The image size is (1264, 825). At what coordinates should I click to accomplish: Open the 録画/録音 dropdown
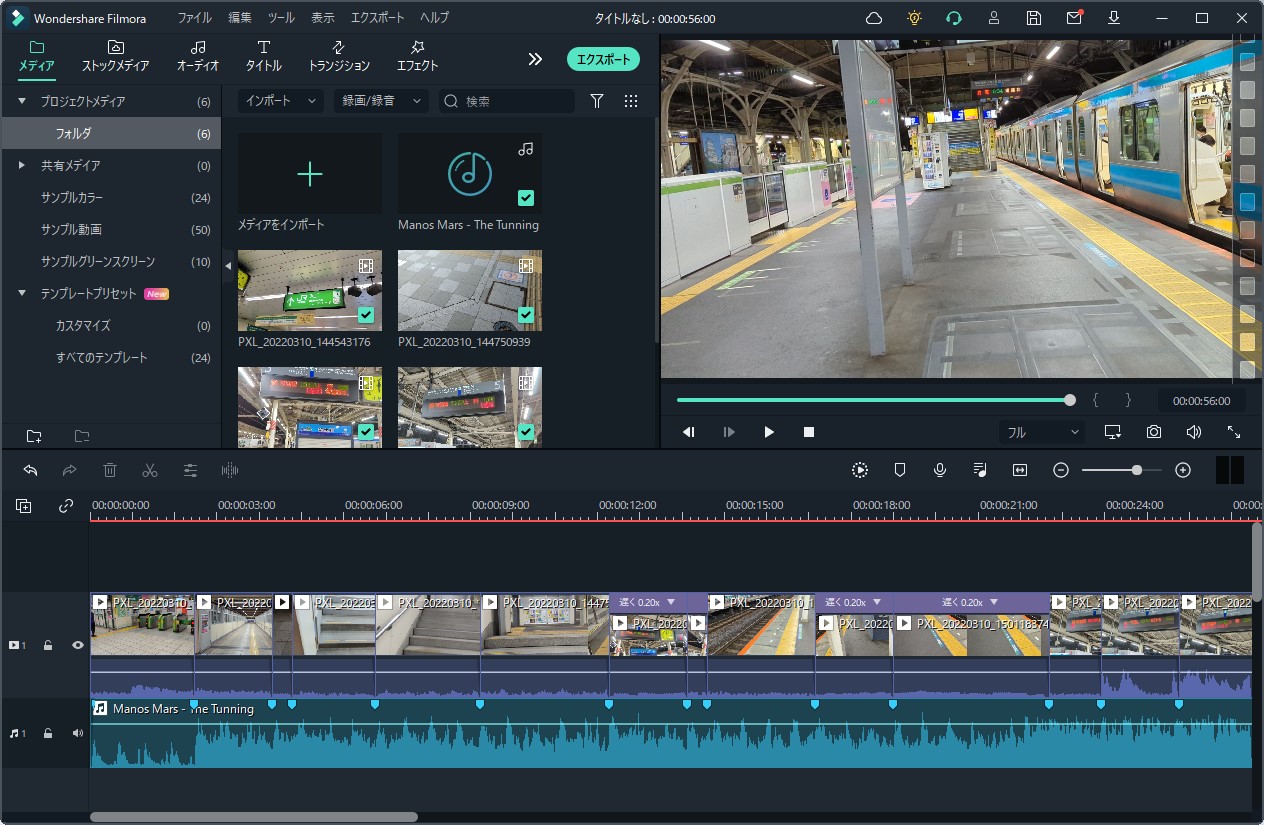(x=380, y=101)
